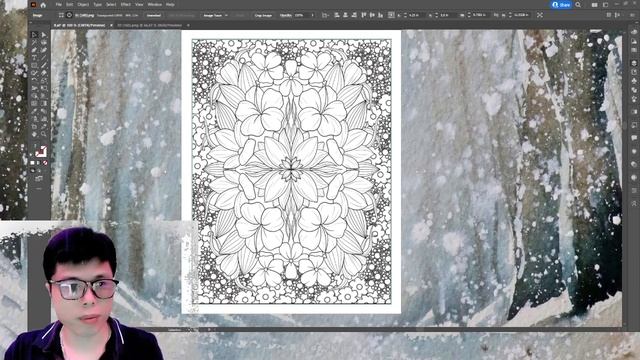Close the 8.ai document tab
640x360 pixels.
coord(111,25)
